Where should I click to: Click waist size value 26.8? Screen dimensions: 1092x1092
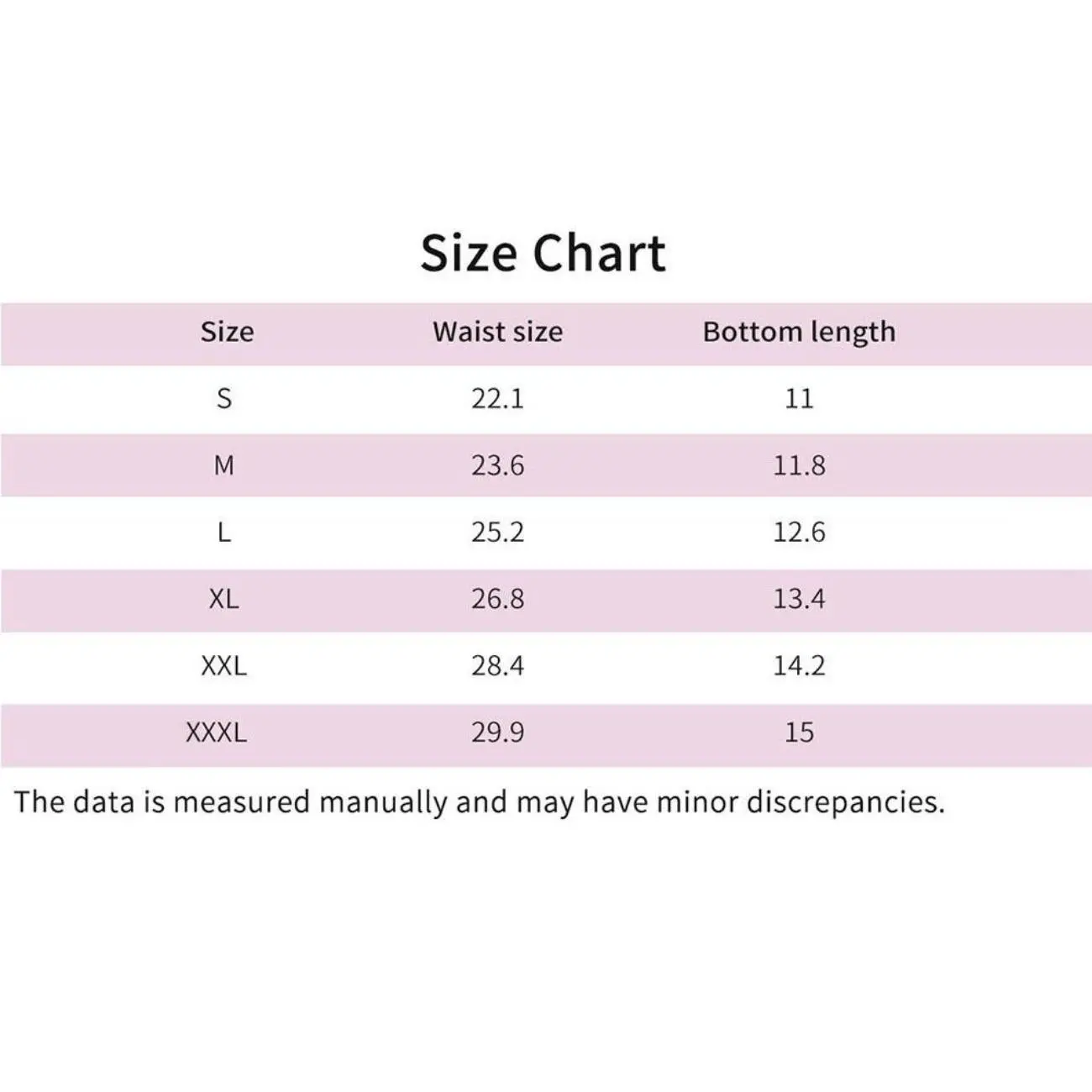point(497,599)
